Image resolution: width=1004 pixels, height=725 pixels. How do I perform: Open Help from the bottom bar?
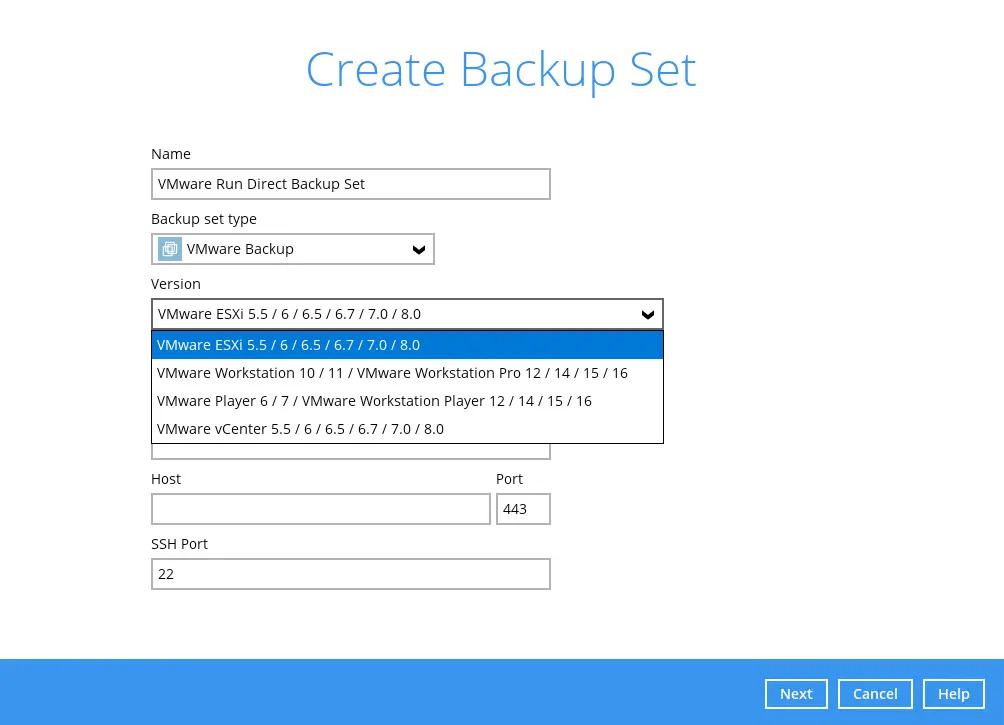pyautogui.click(x=953, y=694)
